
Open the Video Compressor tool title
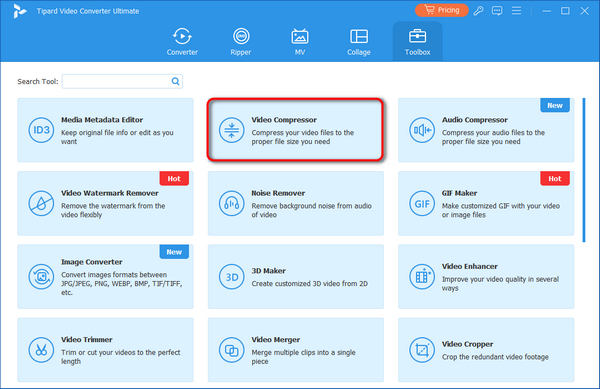coord(284,120)
